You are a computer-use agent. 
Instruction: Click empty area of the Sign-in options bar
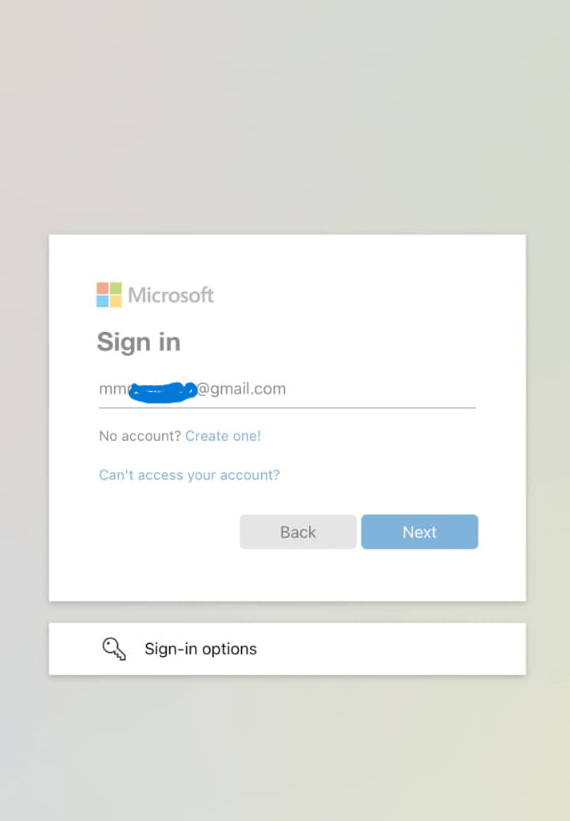[x=393, y=649]
